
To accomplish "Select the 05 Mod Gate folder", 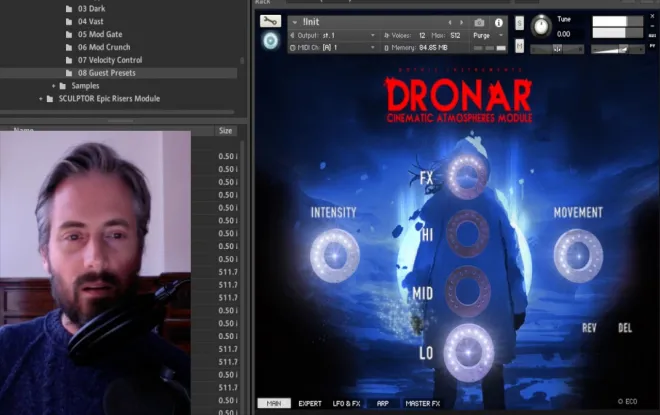I will (x=100, y=35).
